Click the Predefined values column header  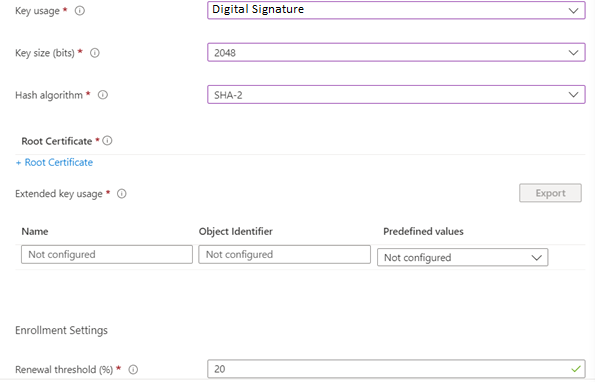coord(423,231)
